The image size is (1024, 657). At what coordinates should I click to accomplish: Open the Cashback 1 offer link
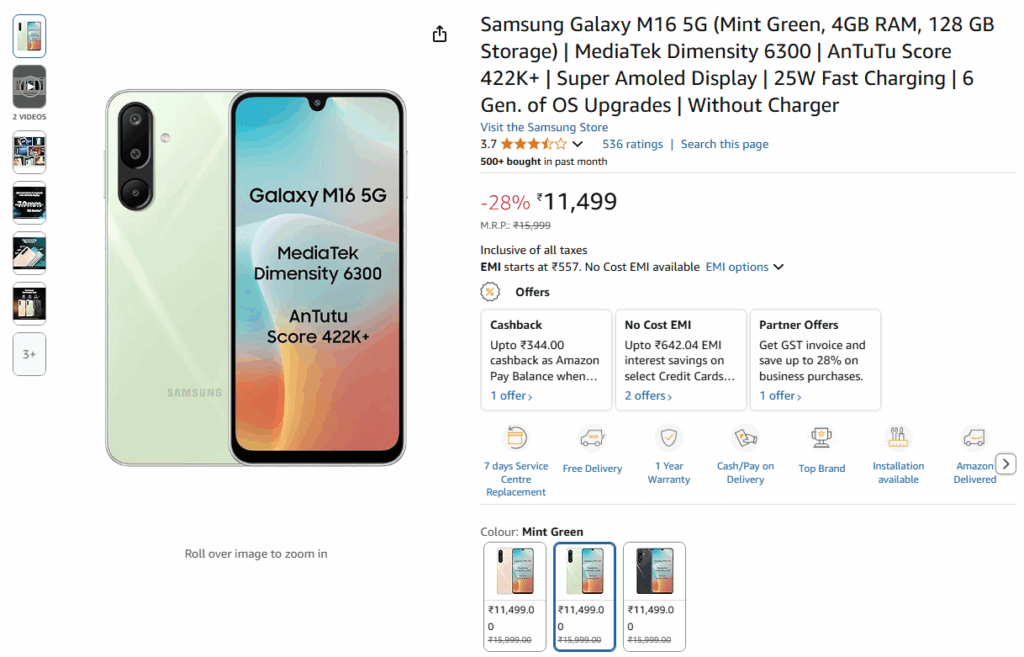click(x=511, y=396)
